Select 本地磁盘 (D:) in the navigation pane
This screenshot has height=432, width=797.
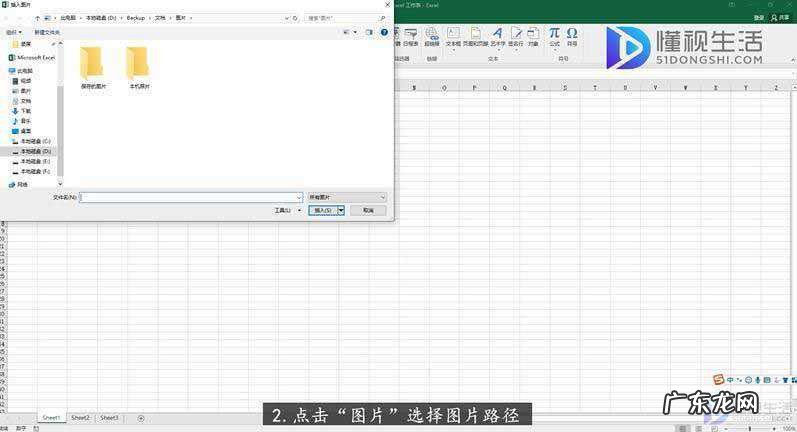[32, 151]
